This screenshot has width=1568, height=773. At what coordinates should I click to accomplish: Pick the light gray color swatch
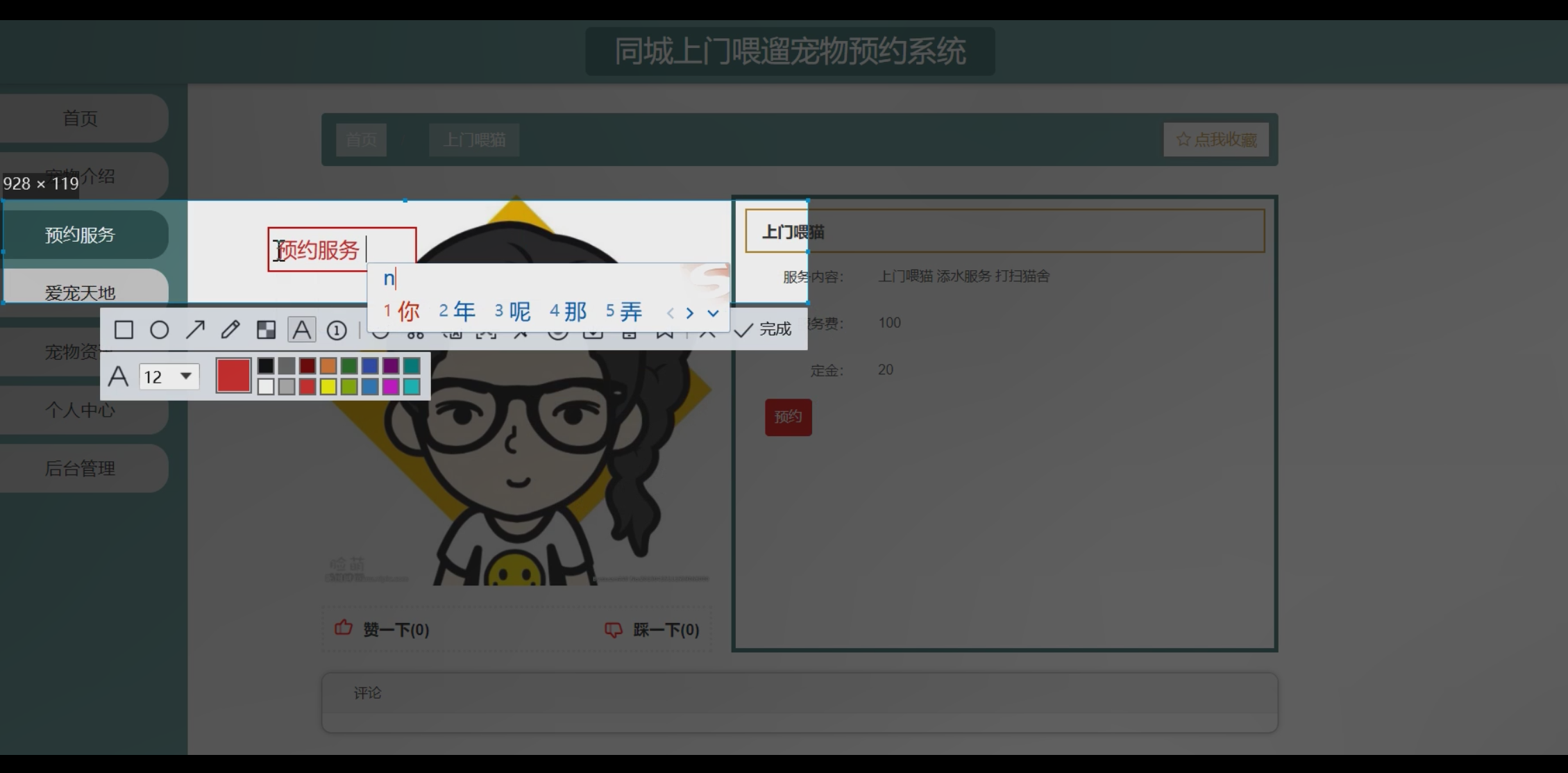click(x=287, y=386)
